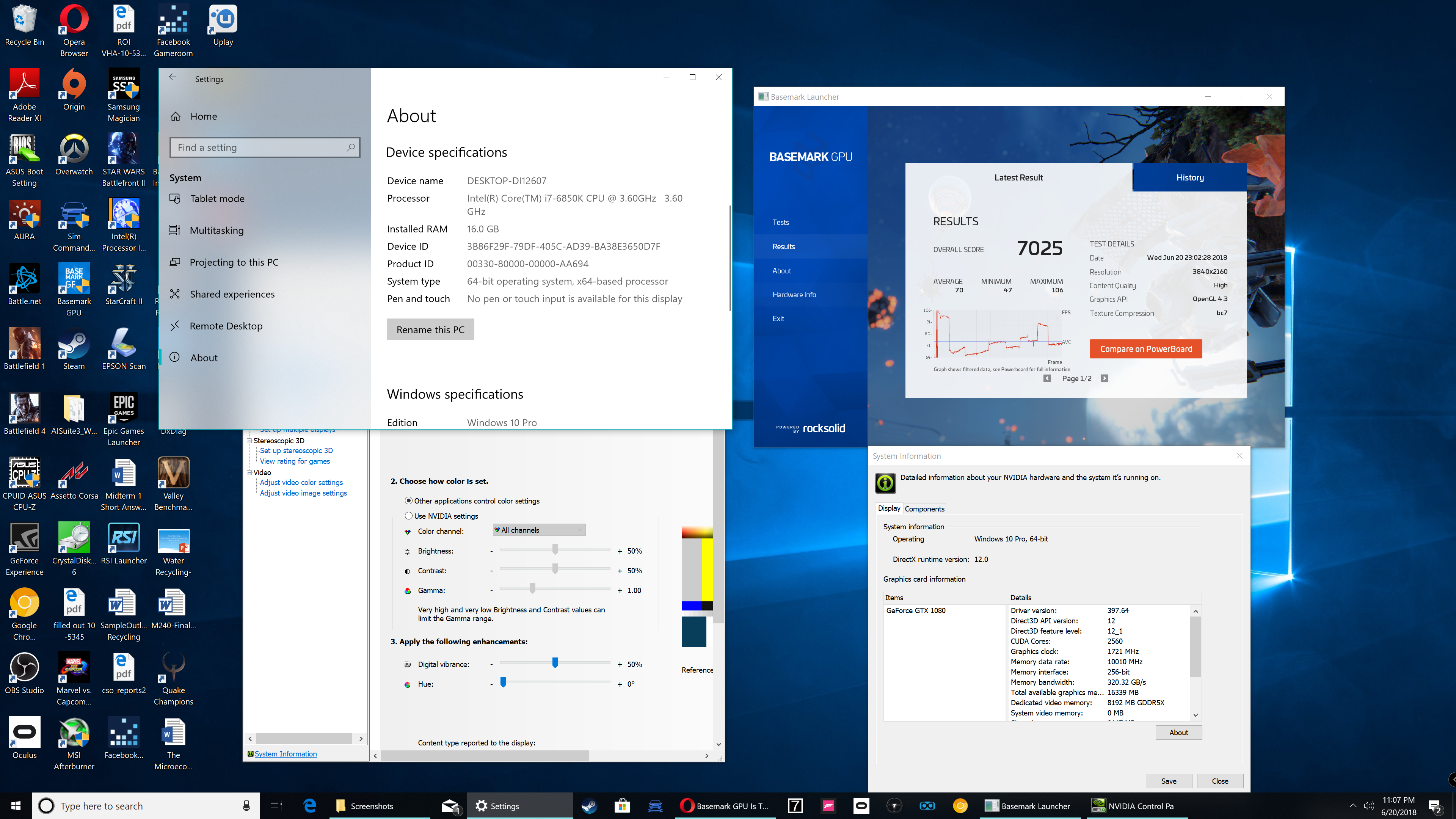Go to previous results page in Basemark
Image resolution: width=1456 pixels, height=819 pixels.
(1047, 378)
